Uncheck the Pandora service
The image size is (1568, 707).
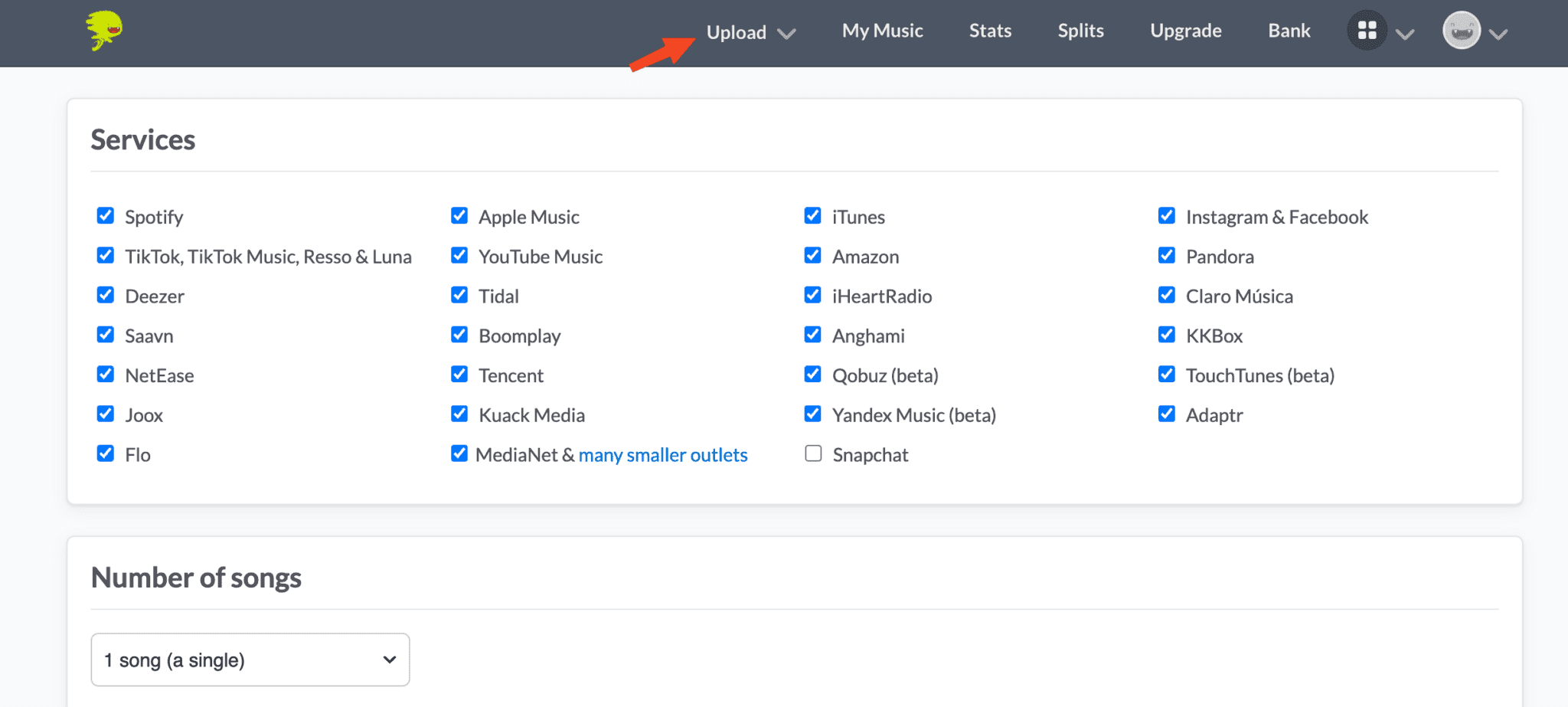click(1166, 255)
